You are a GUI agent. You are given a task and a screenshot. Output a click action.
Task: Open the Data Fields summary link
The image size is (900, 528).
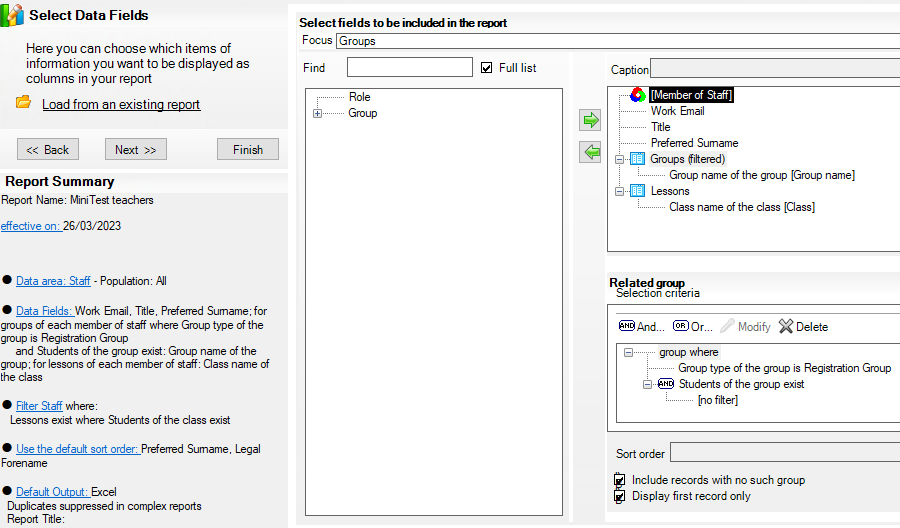click(x=44, y=310)
